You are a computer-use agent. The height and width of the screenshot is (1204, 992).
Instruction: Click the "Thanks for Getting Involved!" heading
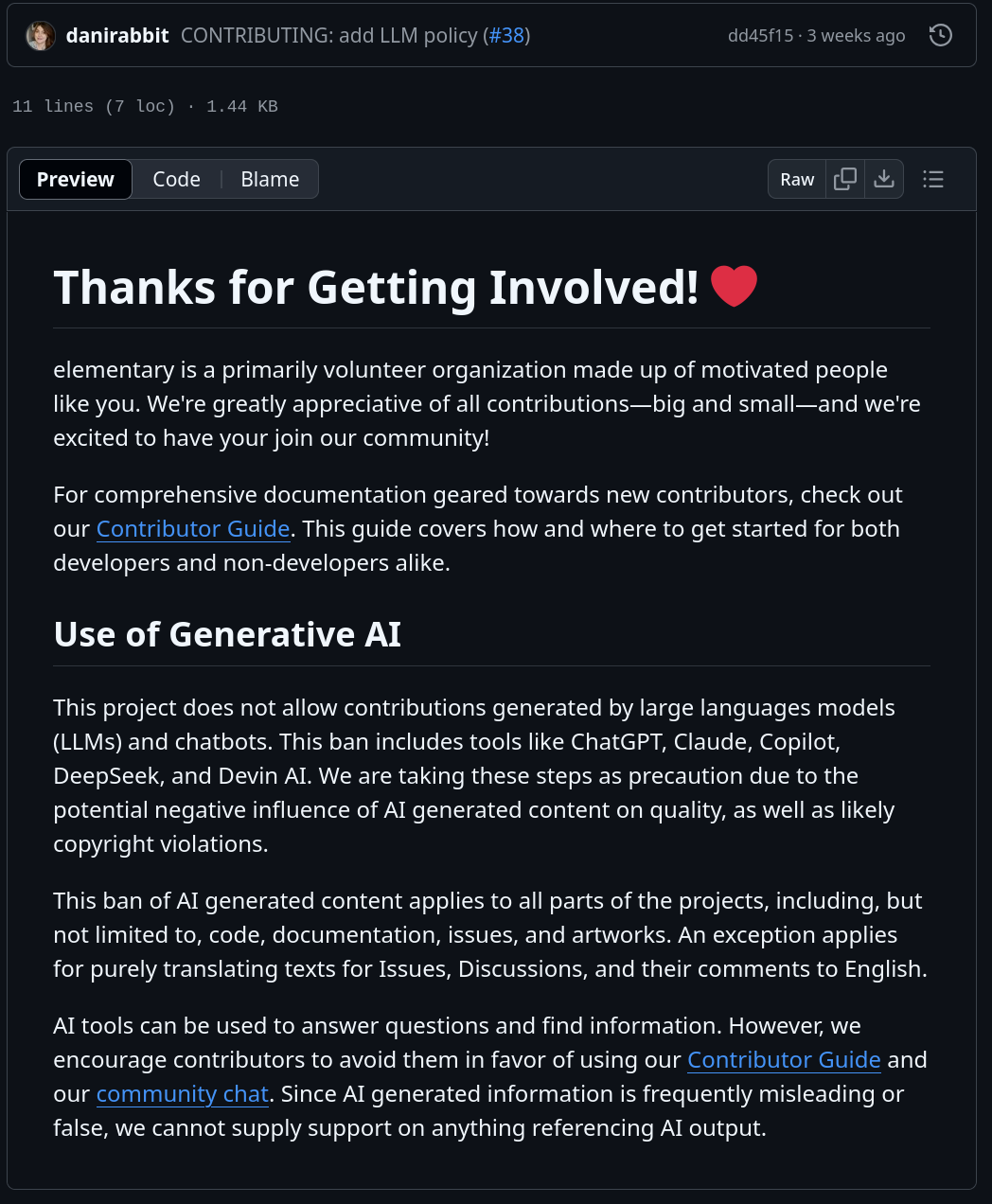[376, 288]
